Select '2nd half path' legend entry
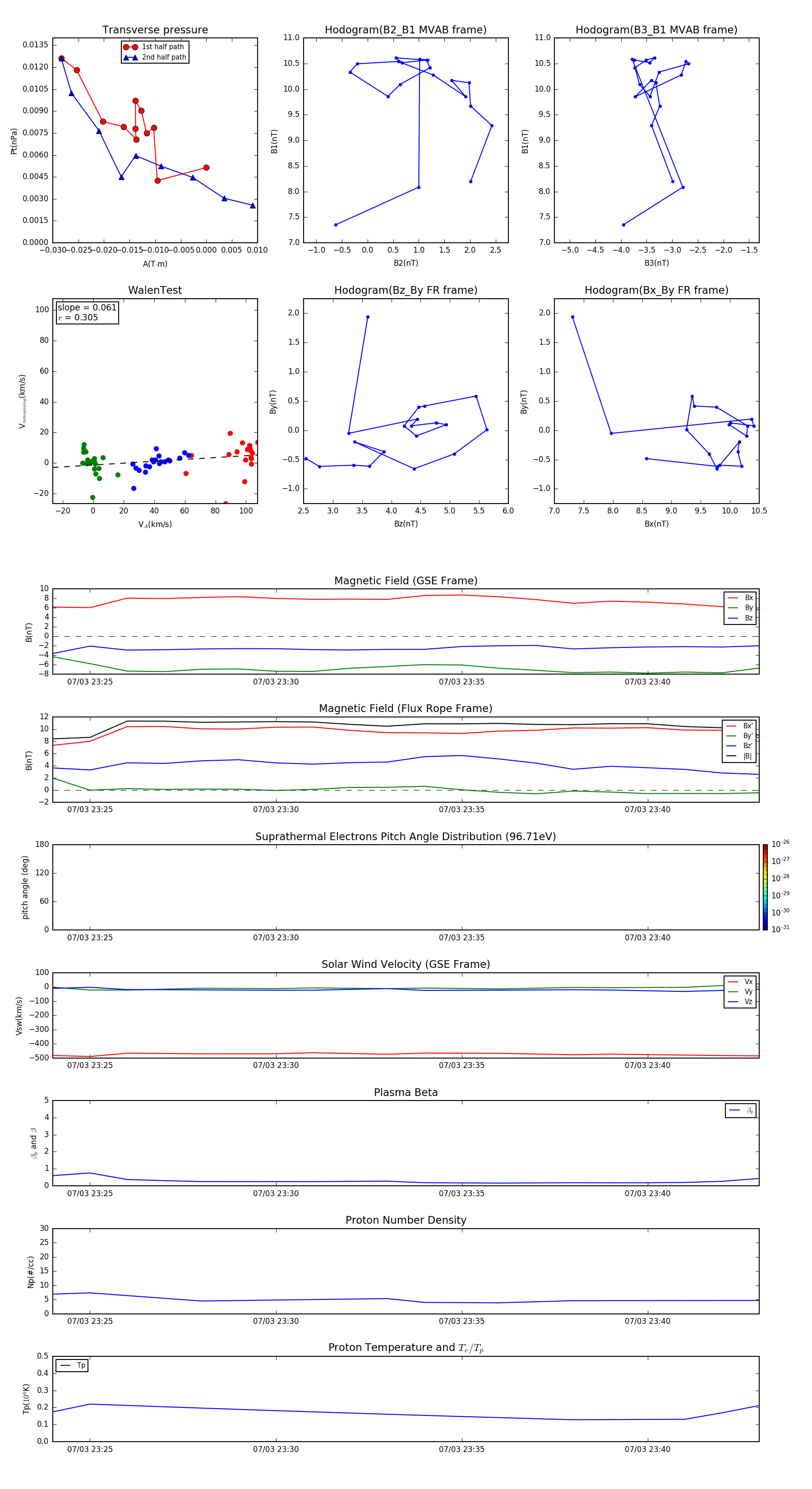The image size is (812, 1489). coord(154,57)
